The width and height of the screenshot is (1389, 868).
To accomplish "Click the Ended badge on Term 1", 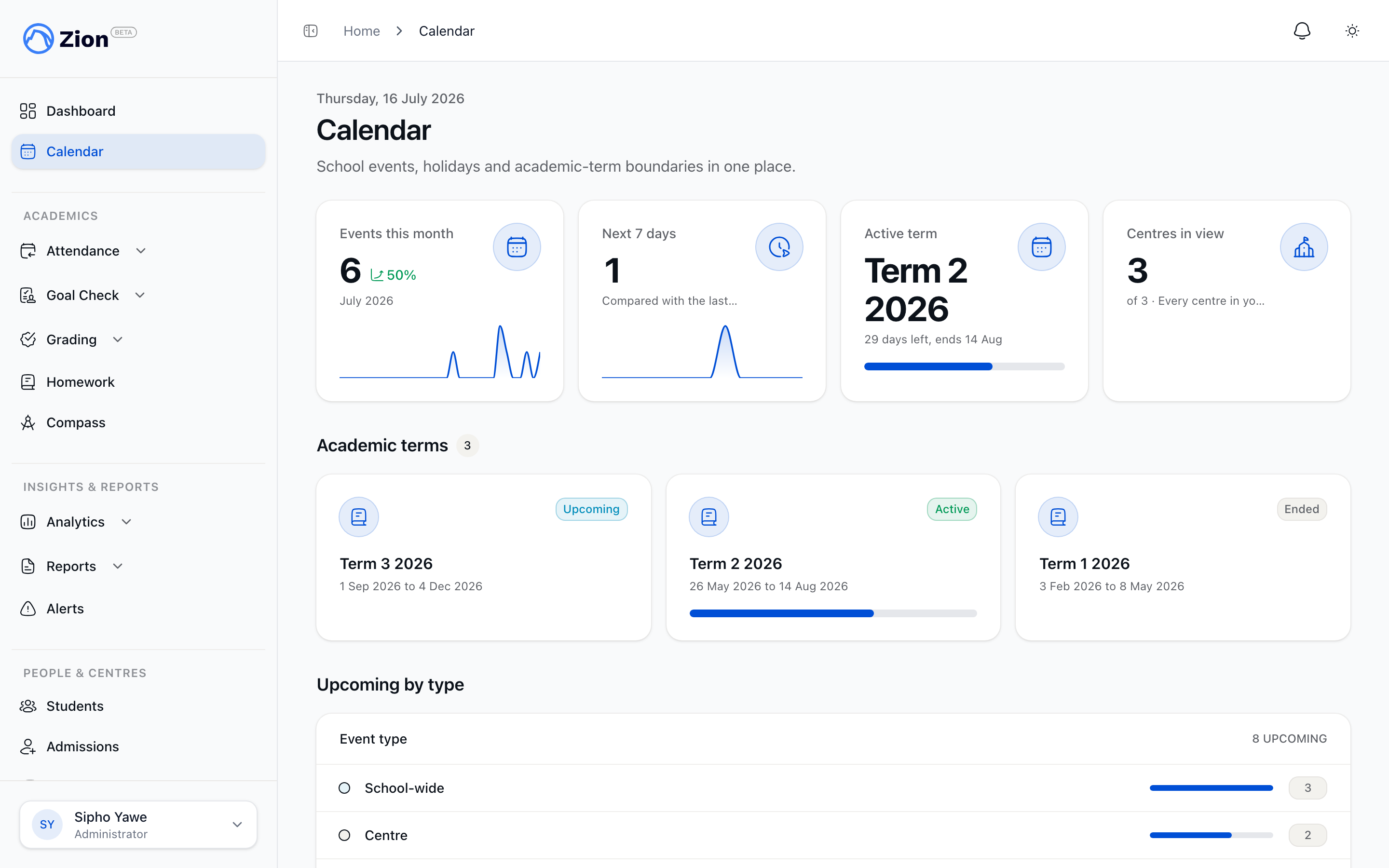I will pyautogui.click(x=1301, y=509).
